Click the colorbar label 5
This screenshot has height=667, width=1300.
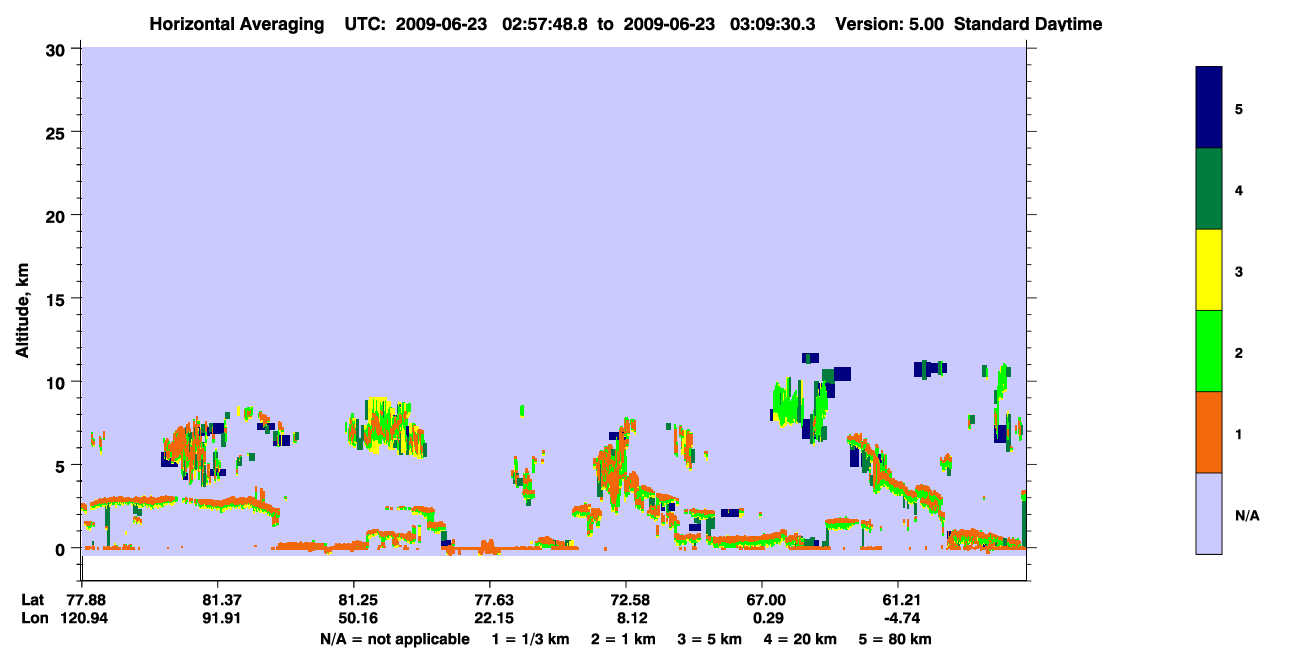tap(1239, 108)
